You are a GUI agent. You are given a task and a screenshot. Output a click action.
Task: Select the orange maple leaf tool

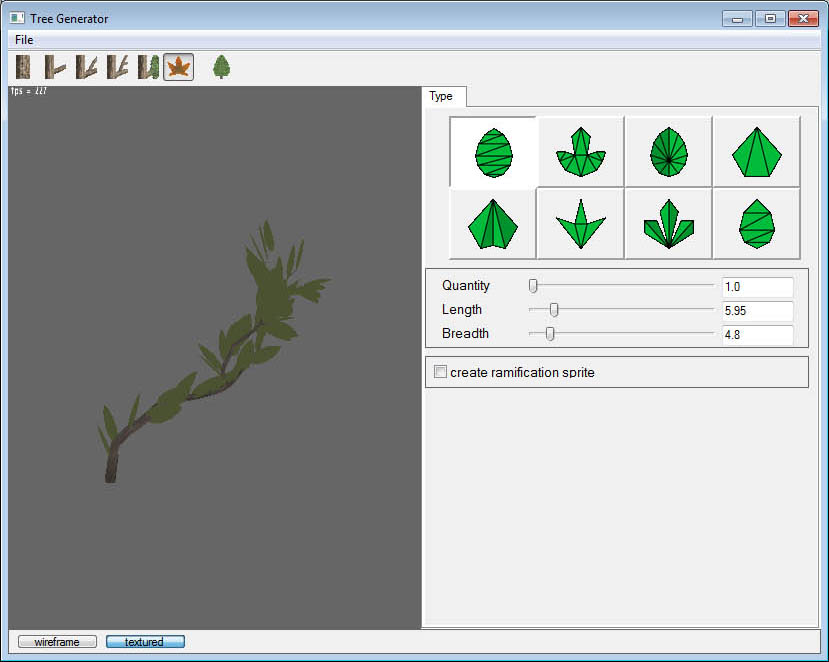coord(179,67)
